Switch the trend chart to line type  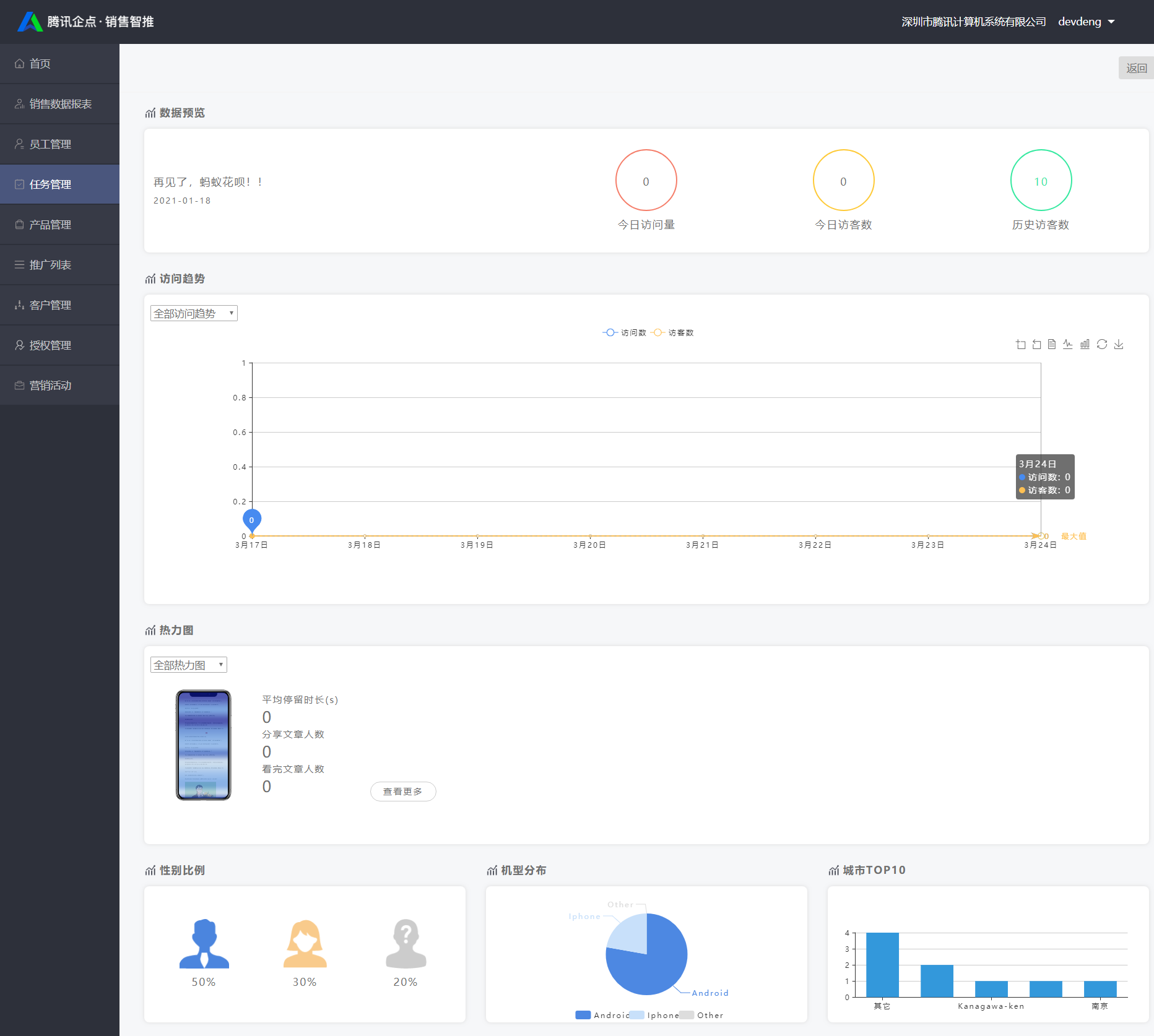click(x=1068, y=345)
